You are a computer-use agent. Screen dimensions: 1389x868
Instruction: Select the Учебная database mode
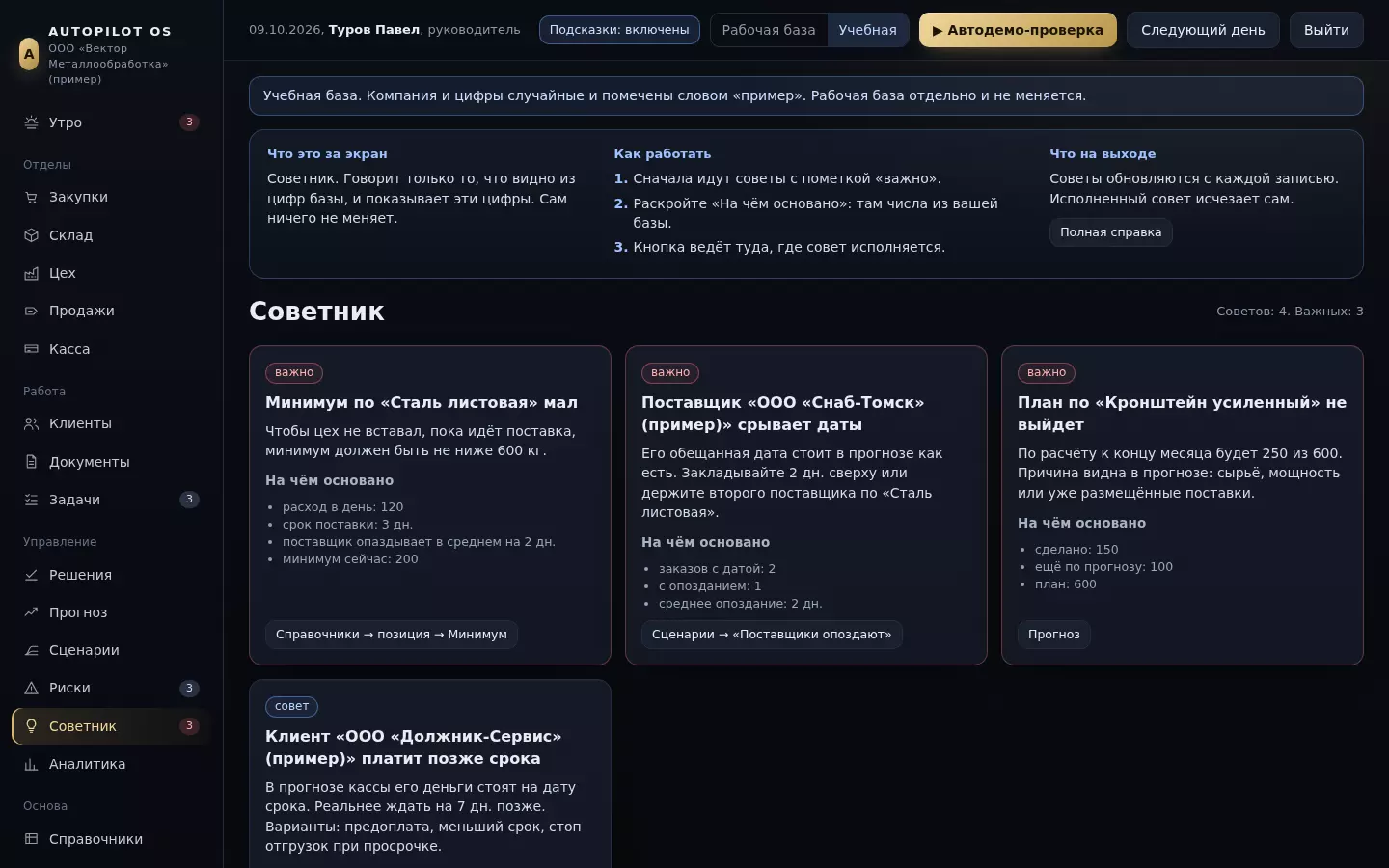pyautogui.click(x=867, y=30)
